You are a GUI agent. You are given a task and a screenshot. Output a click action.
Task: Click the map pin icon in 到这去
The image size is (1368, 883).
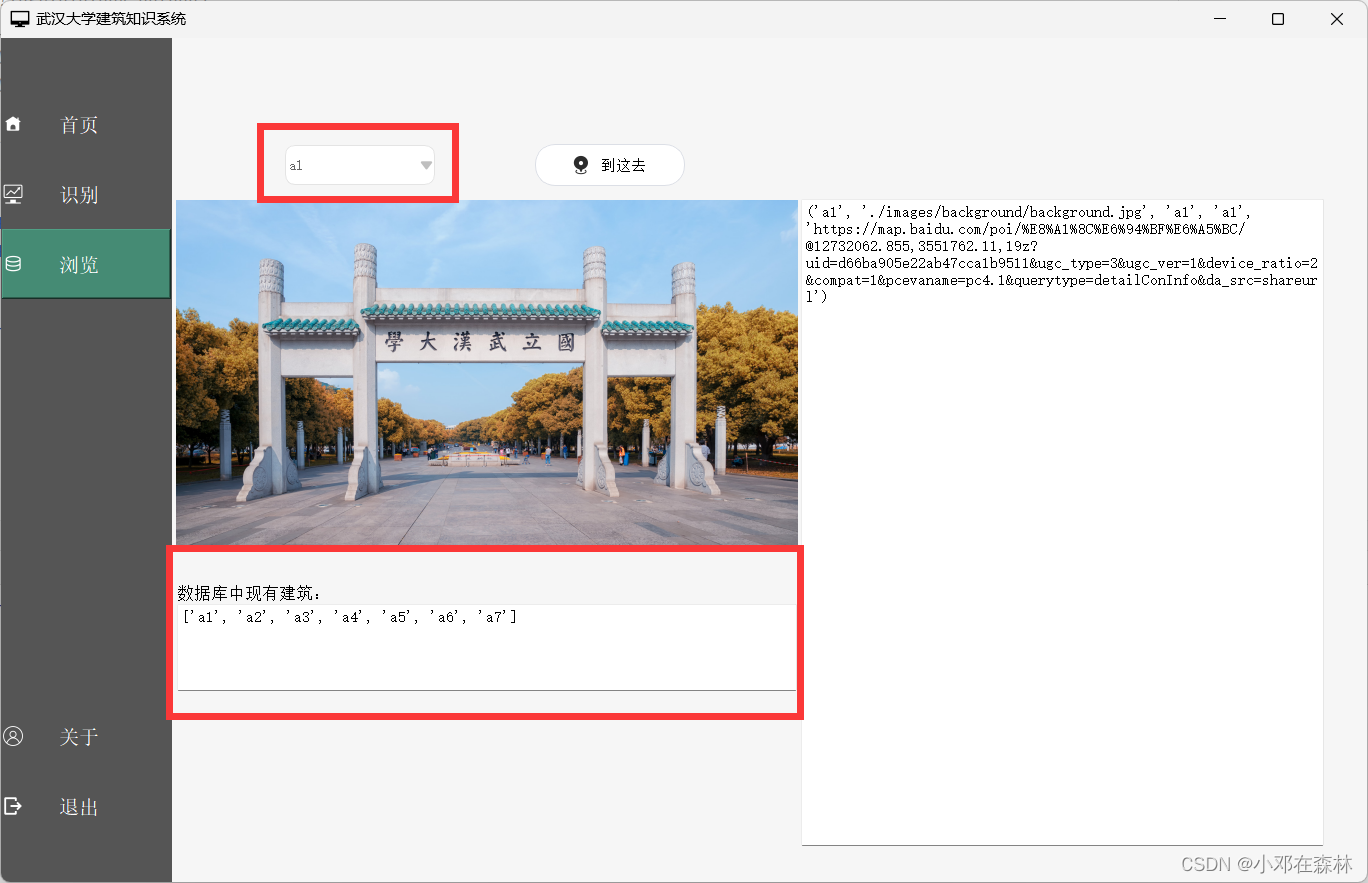pos(581,165)
